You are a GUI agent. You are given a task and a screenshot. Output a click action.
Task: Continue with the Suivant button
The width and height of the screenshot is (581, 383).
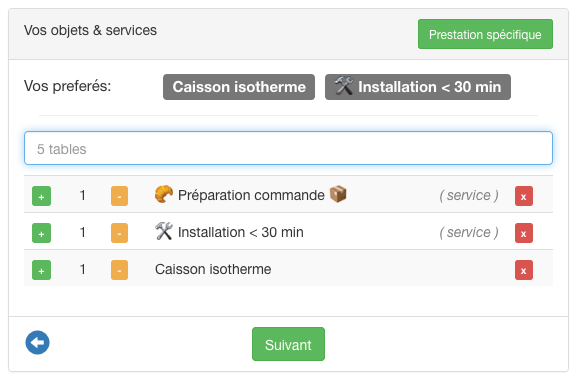tap(288, 344)
